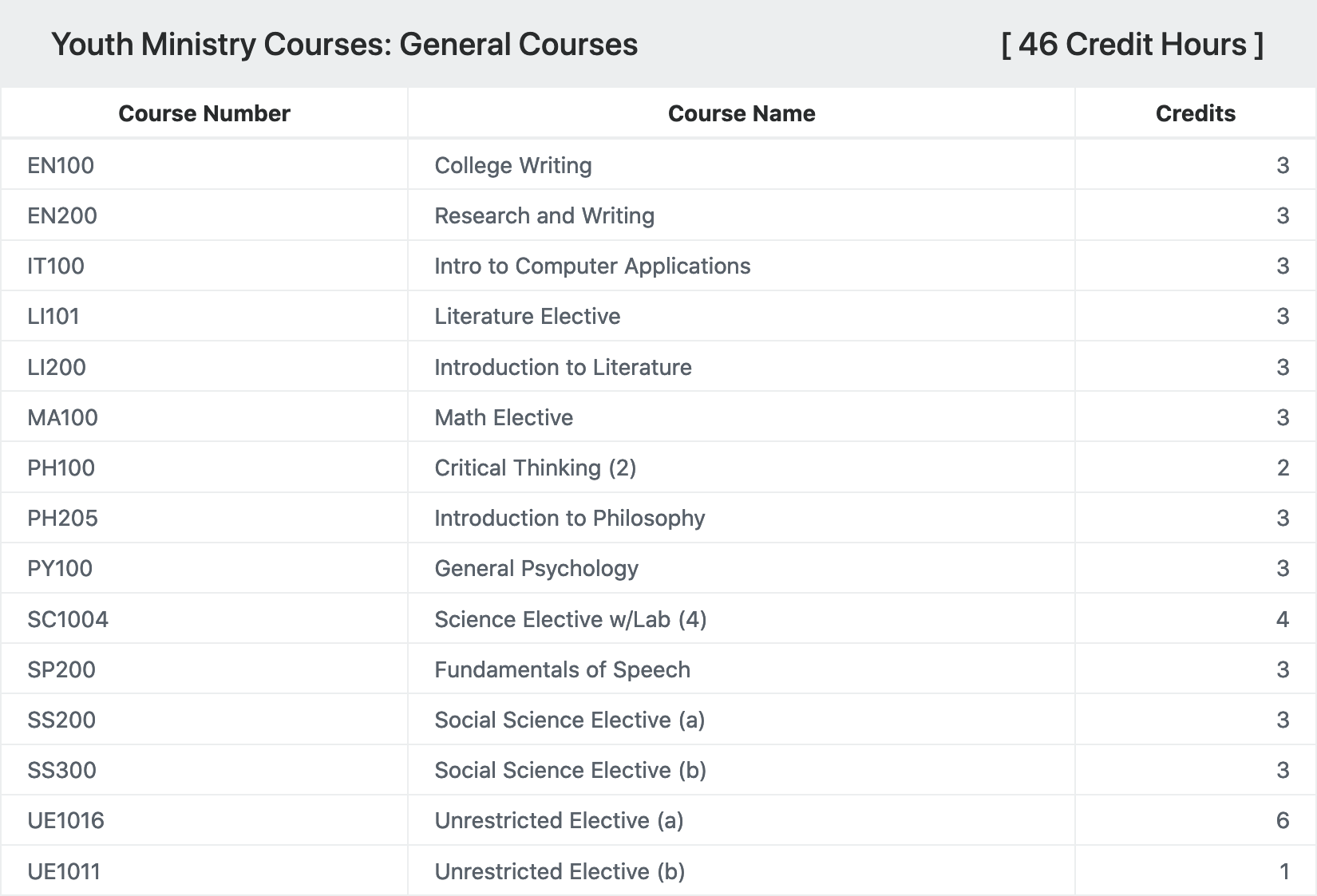Click the LI101 course number
The height and width of the screenshot is (896, 1317).
pos(53,316)
